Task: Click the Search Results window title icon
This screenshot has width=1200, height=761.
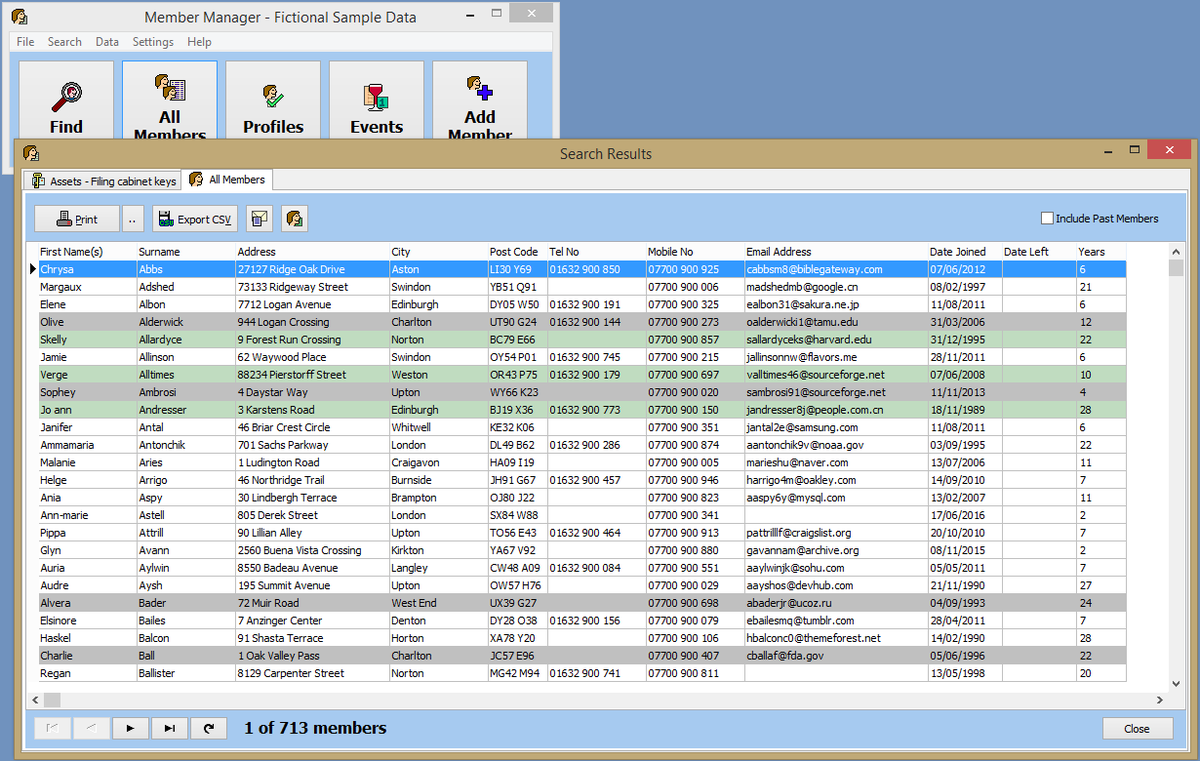Action: [x=31, y=154]
